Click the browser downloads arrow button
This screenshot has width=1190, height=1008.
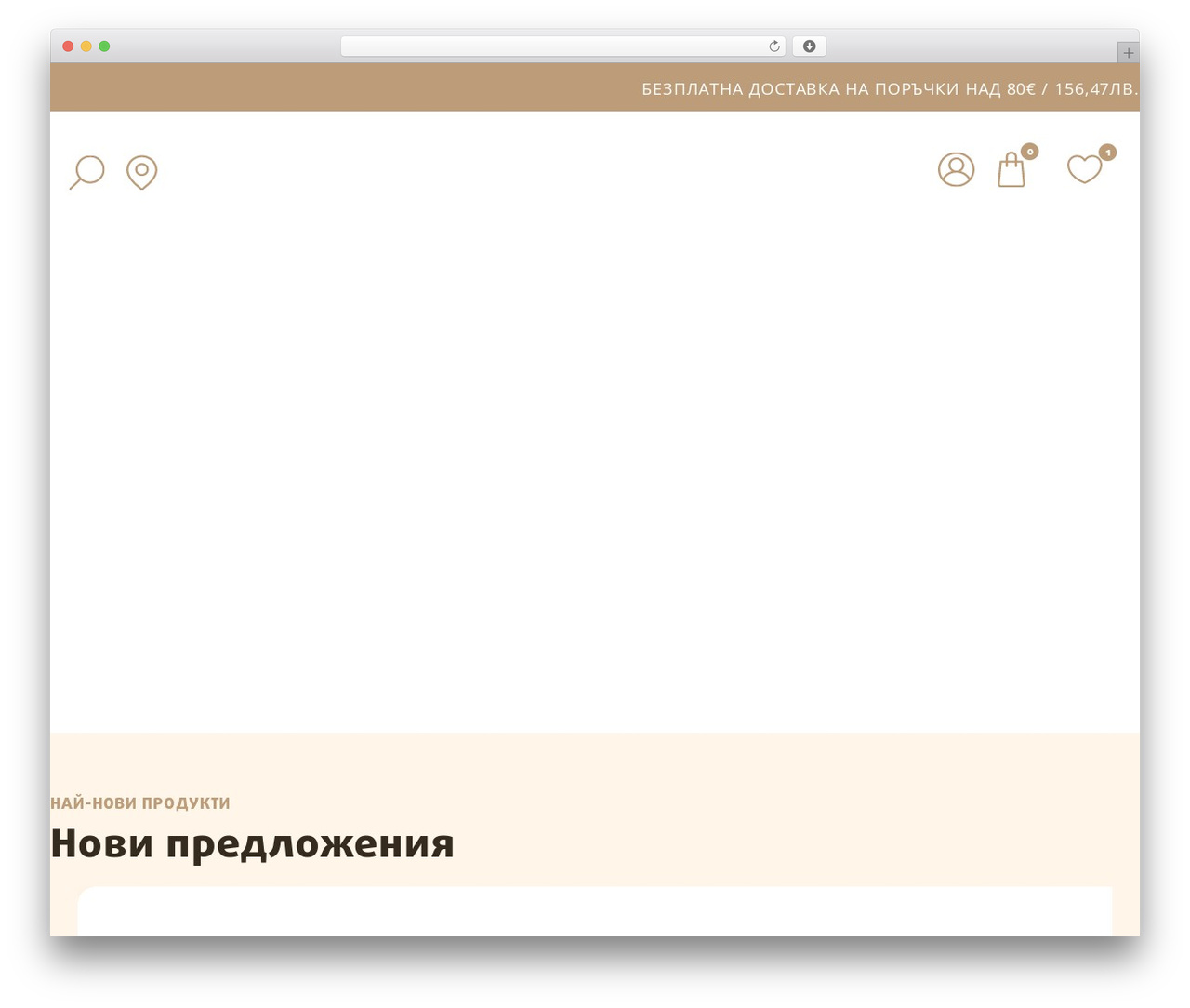pyautogui.click(x=809, y=46)
